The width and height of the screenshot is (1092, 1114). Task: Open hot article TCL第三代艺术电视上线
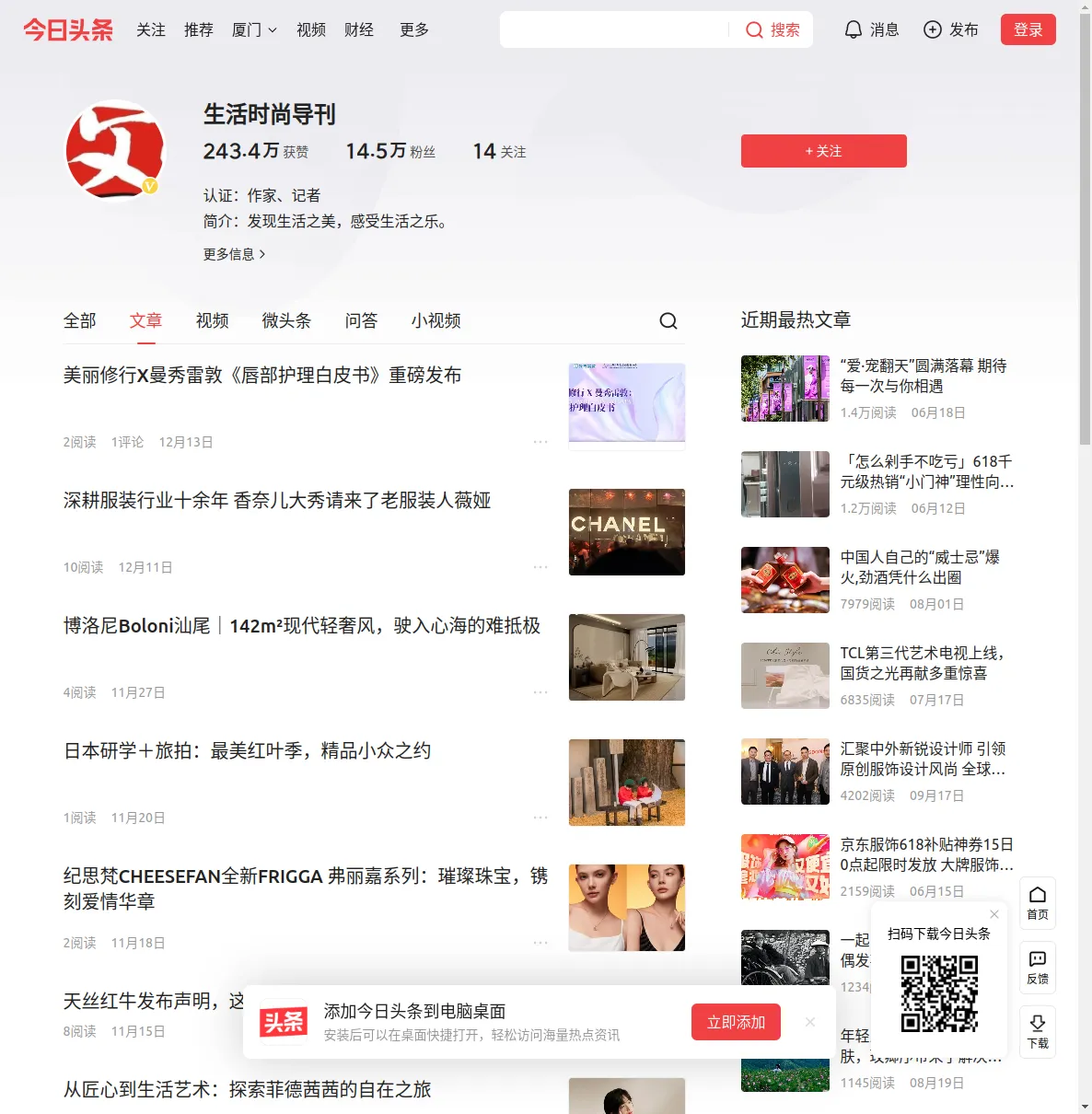coord(923,663)
